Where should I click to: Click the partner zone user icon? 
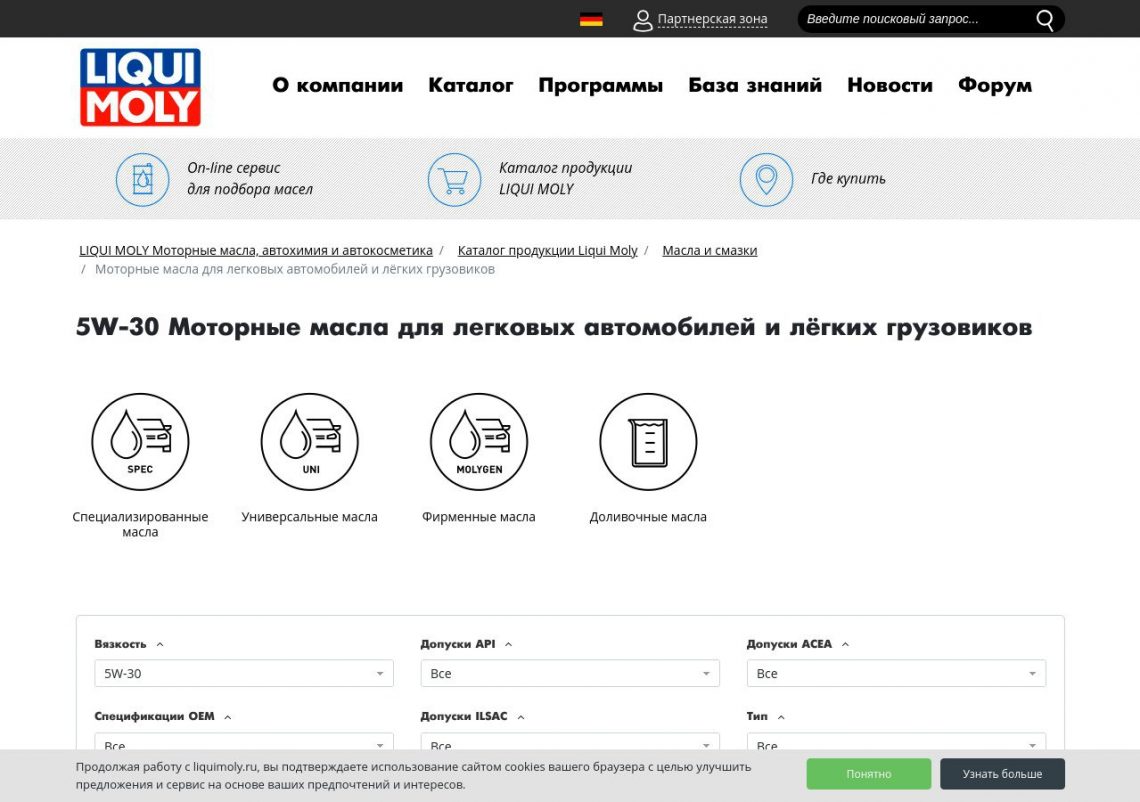(642, 20)
